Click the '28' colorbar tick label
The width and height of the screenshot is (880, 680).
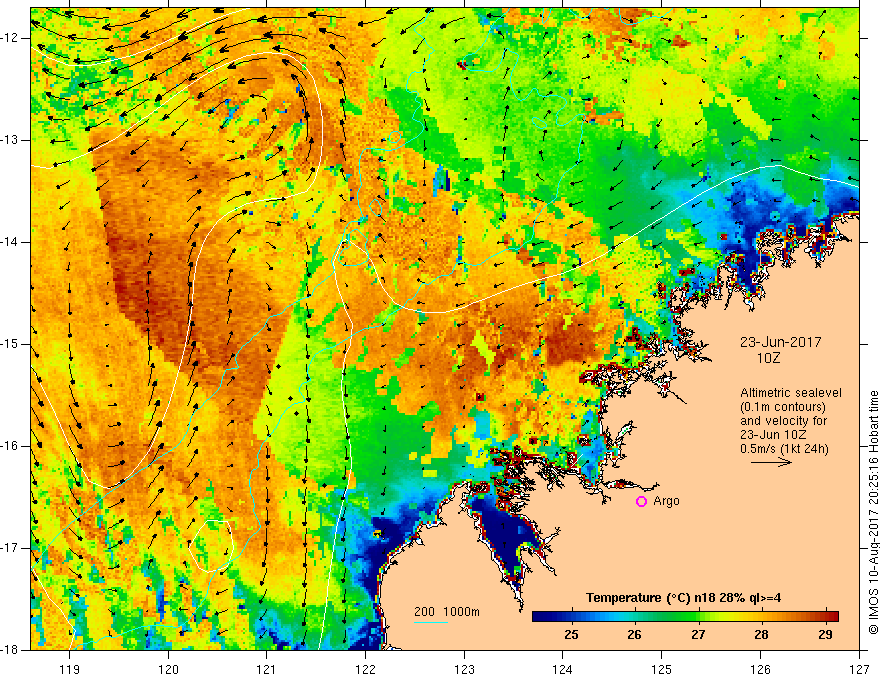(761, 635)
